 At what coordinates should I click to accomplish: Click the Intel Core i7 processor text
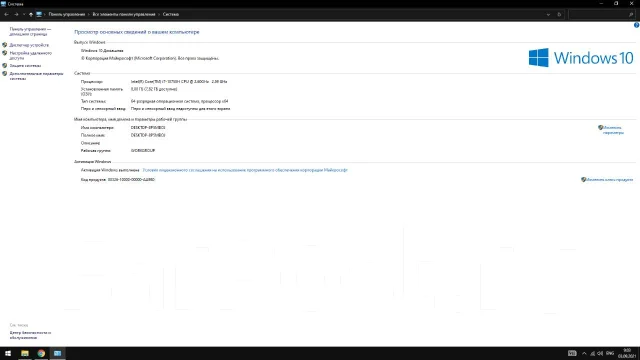(179, 82)
